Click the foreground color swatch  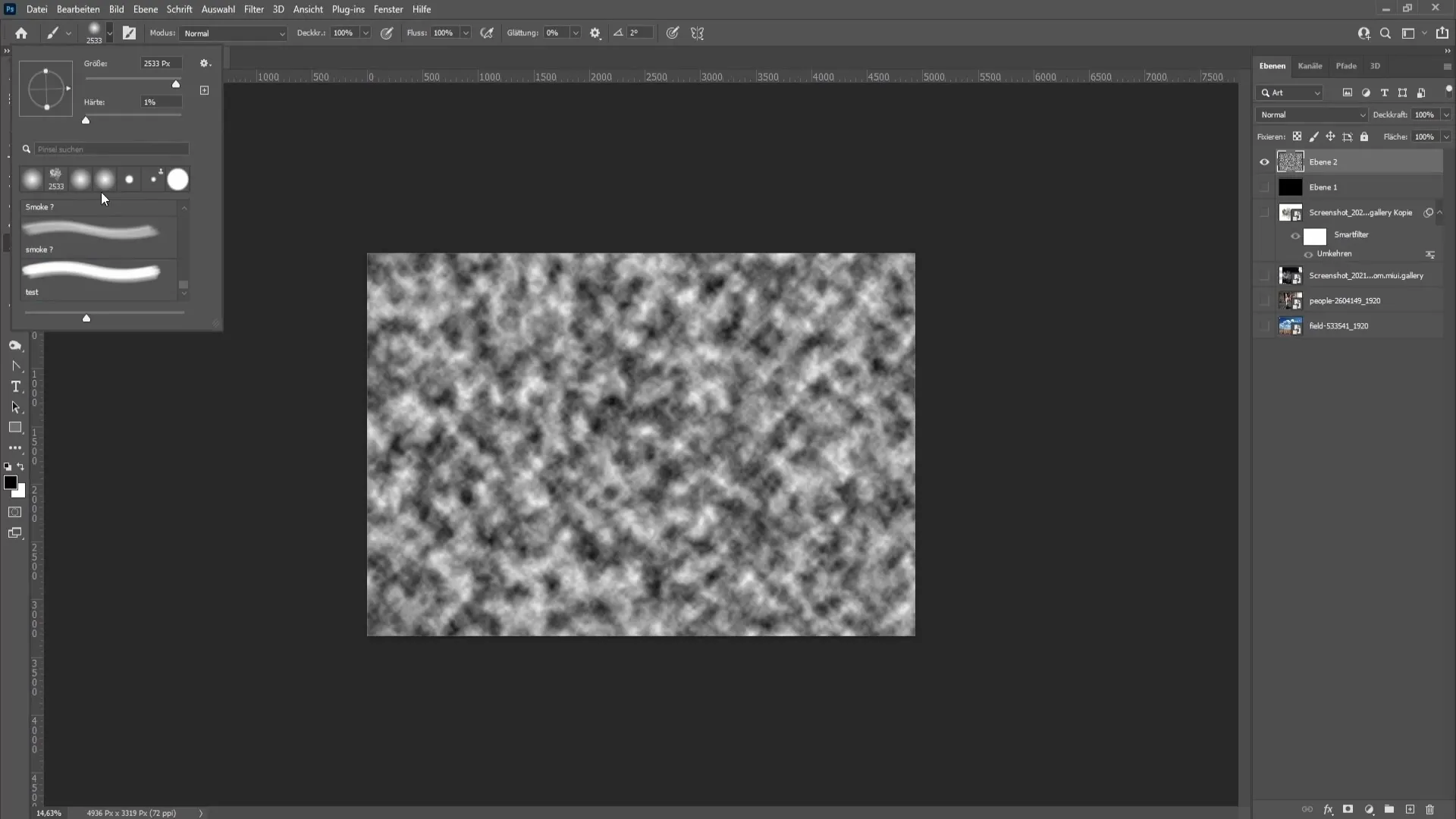pyautogui.click(x=11, y=484)
